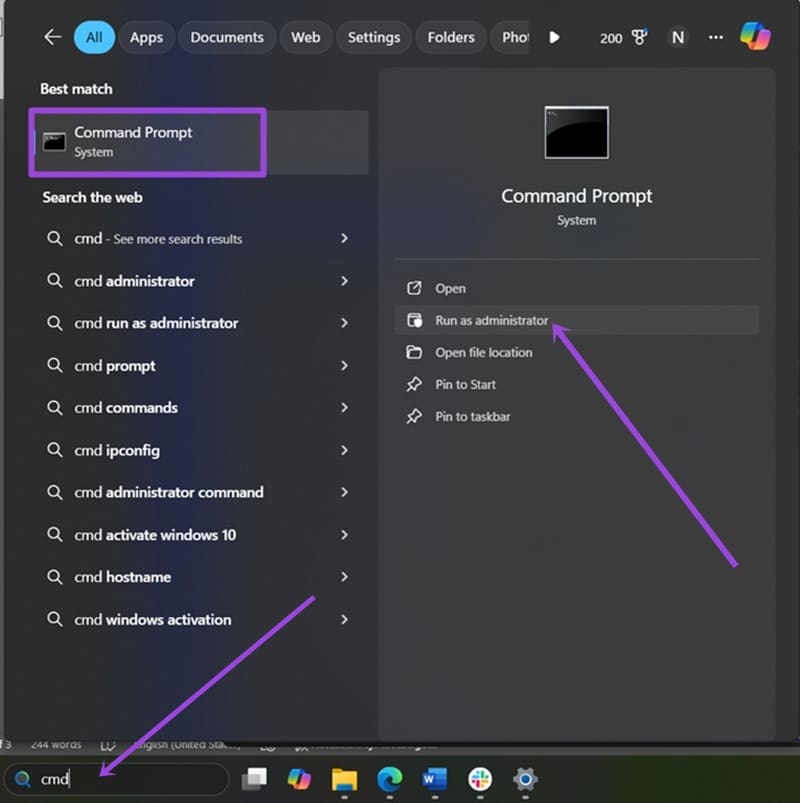Open Copilot from the taskbar

[299, 779]
